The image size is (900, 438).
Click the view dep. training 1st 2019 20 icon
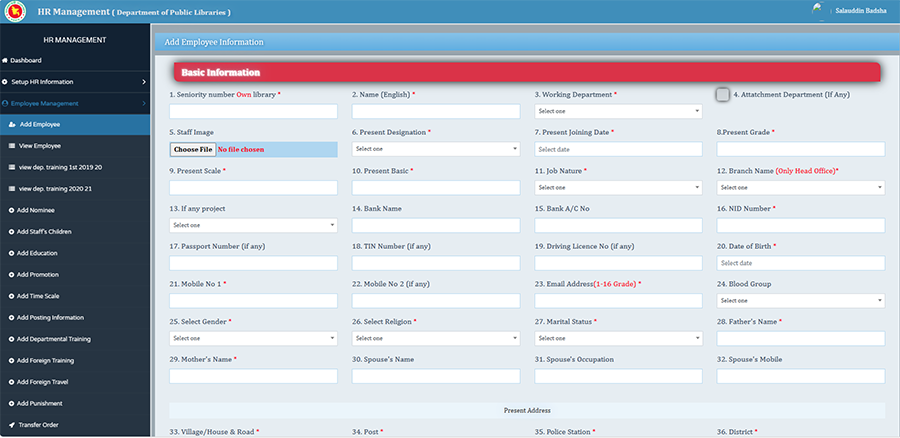click(x=12, y=167)
